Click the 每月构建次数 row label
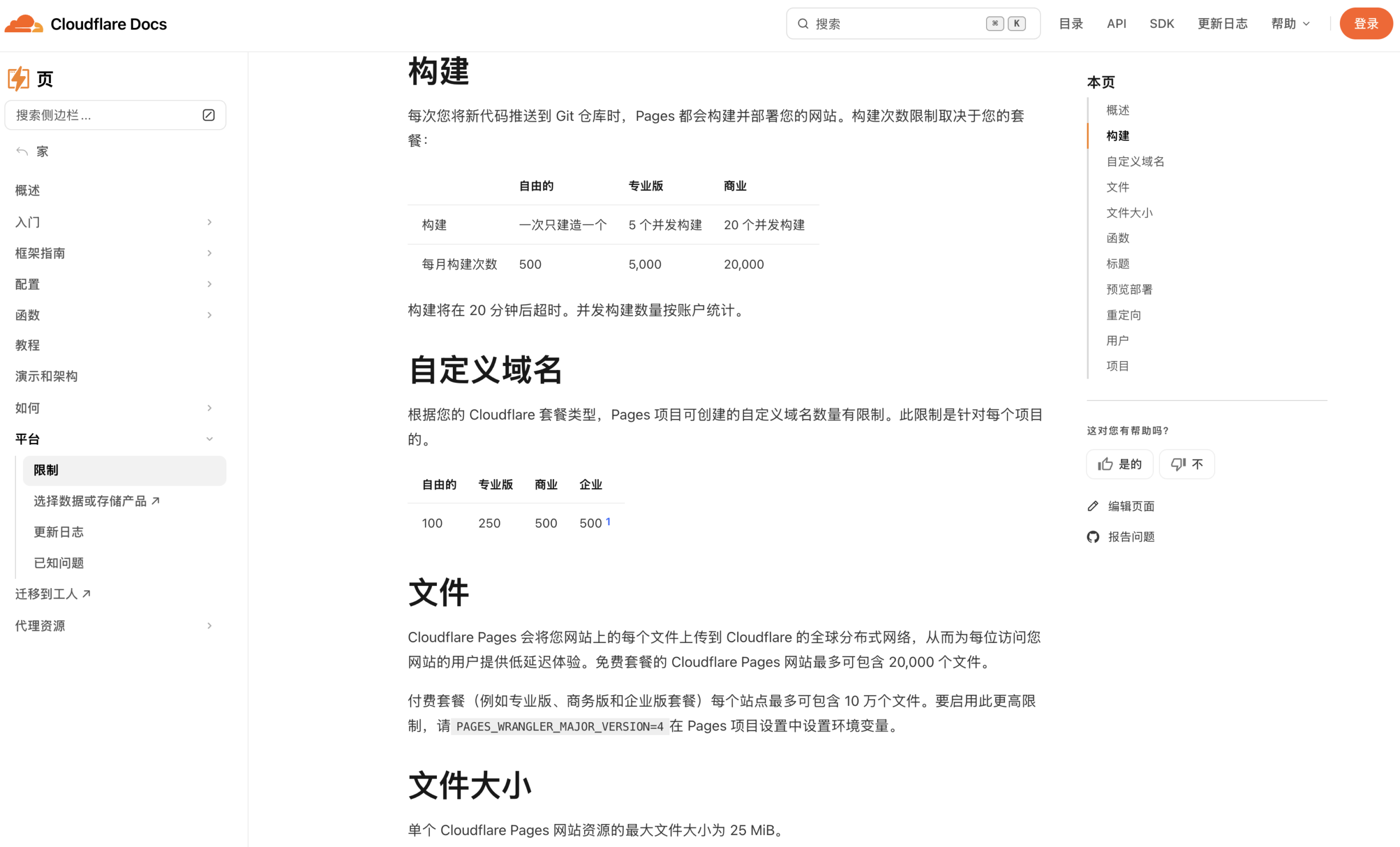This screenshot has width=1400, height=847. click(459, 264)
